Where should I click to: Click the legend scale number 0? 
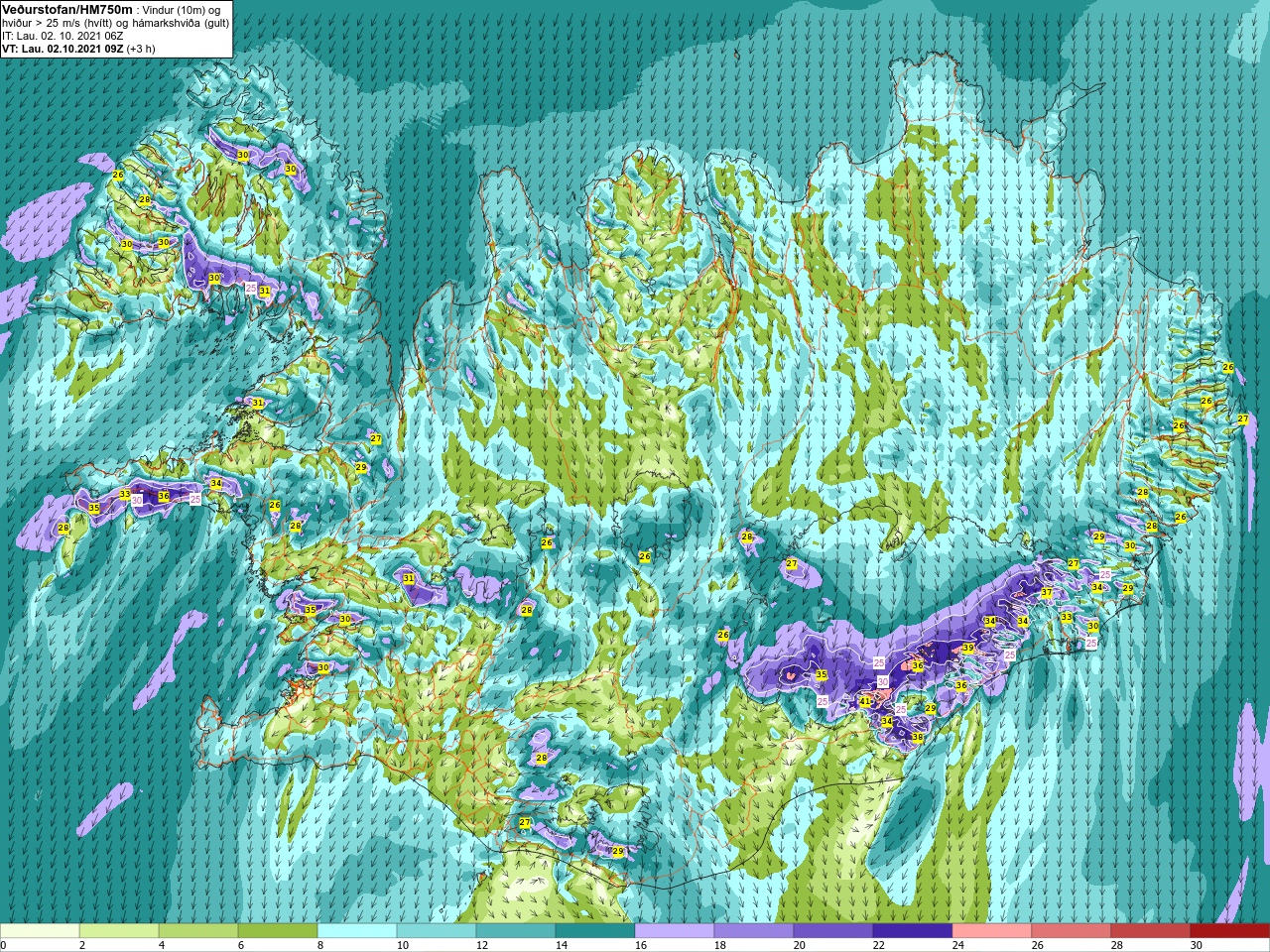[x=4, y=945]
